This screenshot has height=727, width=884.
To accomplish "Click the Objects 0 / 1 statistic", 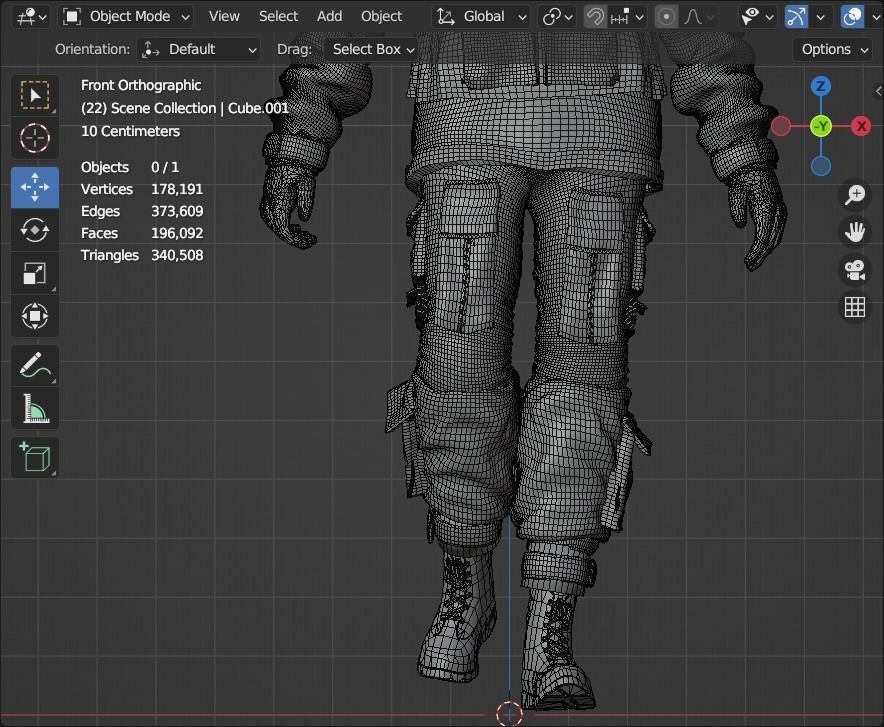I will click(130, 167).
